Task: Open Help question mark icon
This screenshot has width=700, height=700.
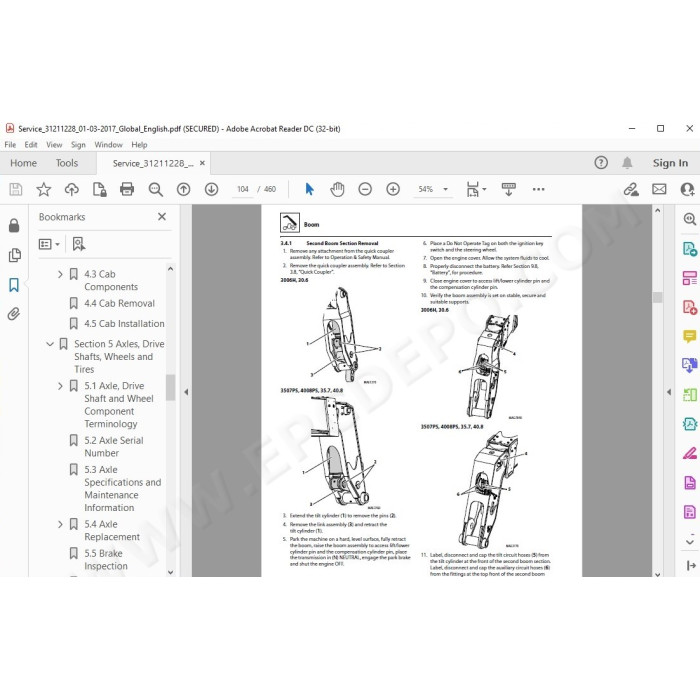Action: [601, 162]
